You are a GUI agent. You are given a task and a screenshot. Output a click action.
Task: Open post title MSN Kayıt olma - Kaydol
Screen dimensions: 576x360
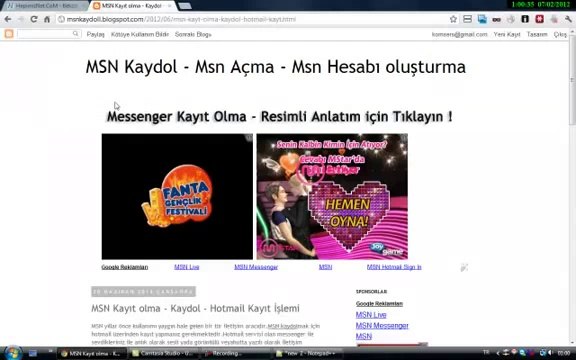coord(195,308)
